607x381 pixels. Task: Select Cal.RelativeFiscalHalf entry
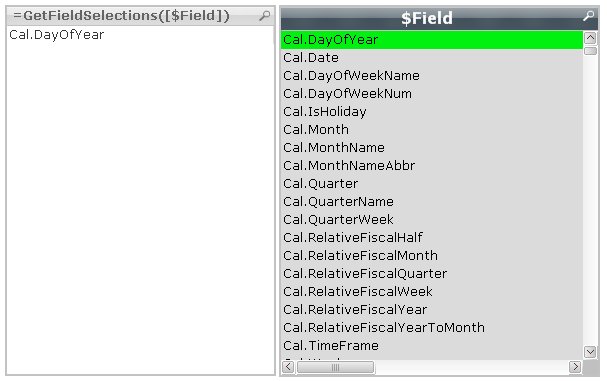pos(432,237)
